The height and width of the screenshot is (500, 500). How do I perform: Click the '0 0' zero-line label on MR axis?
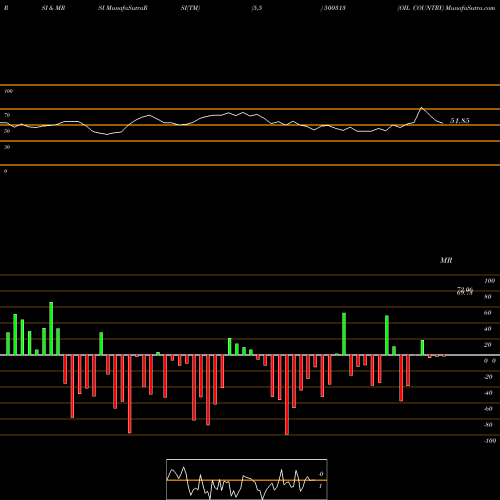pyautogui.click(x=490, y=361)
